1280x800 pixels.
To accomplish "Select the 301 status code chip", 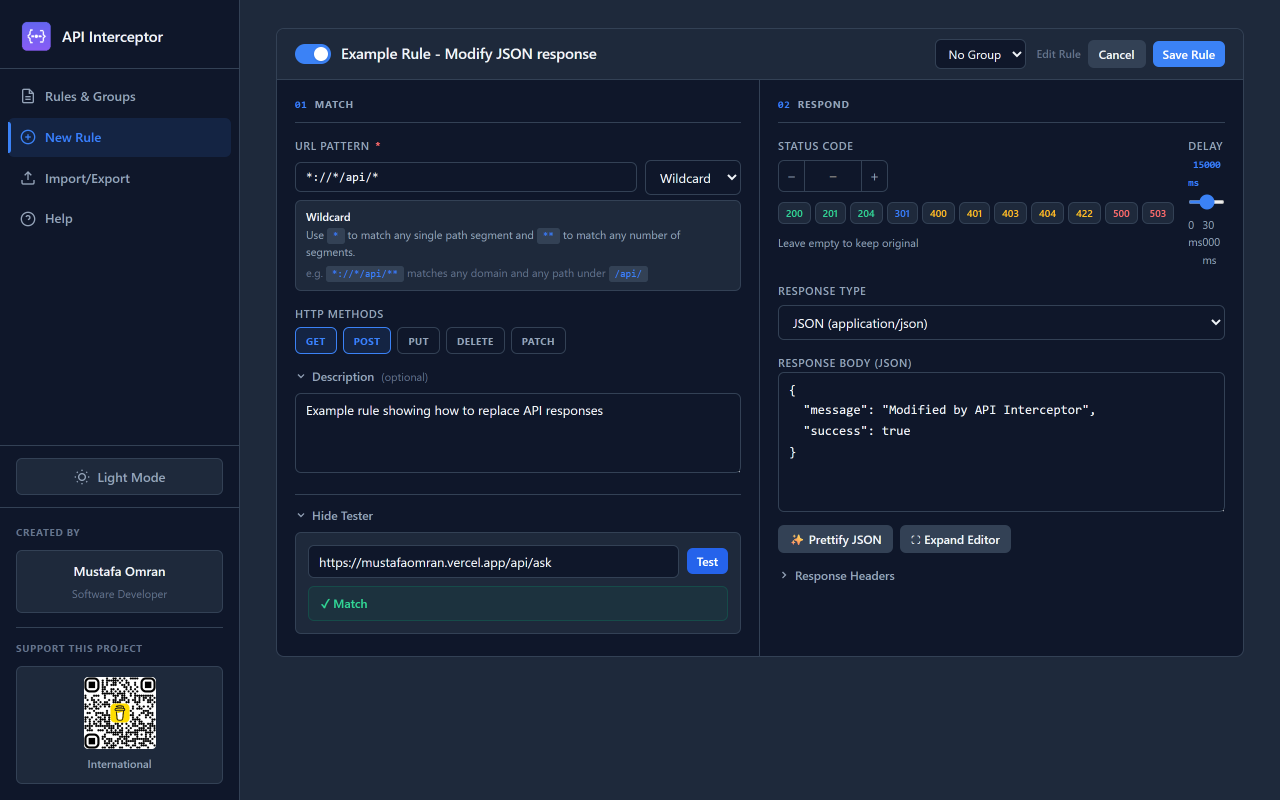I will (x=902, y=213).
